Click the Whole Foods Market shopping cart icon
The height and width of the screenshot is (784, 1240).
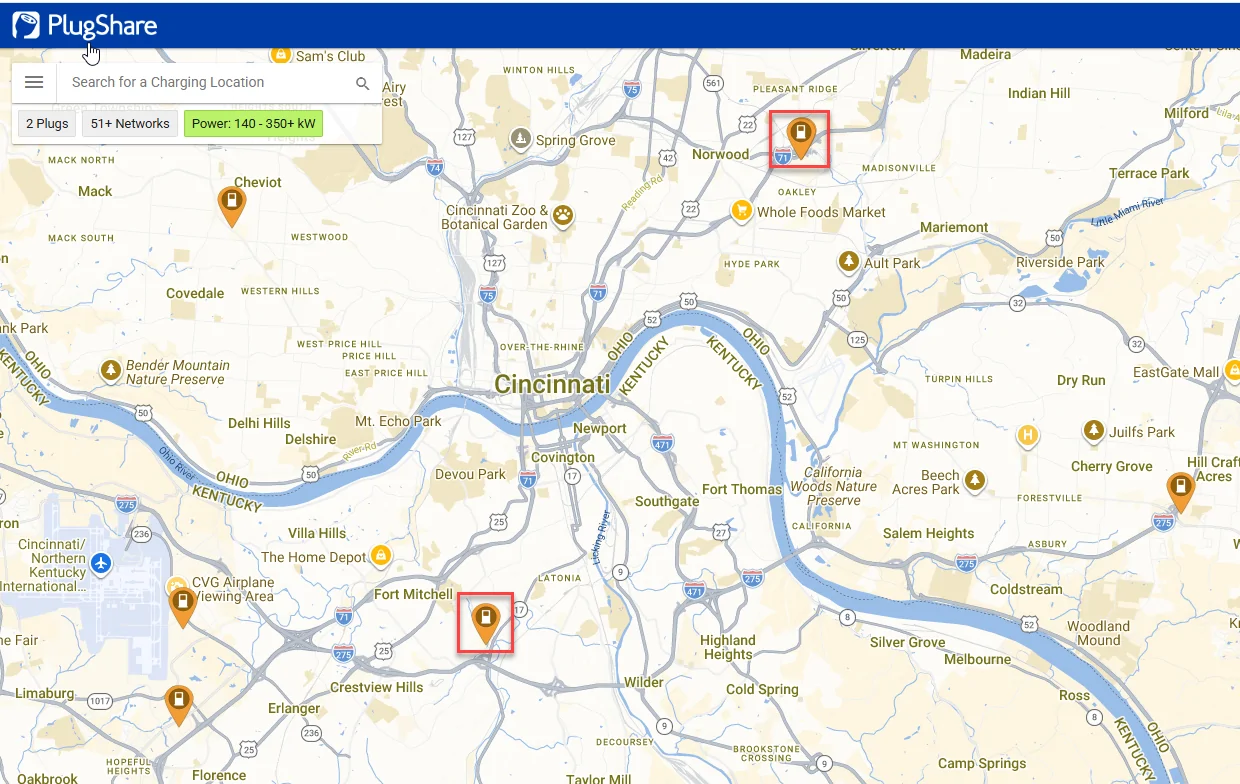tap(741, 210)
